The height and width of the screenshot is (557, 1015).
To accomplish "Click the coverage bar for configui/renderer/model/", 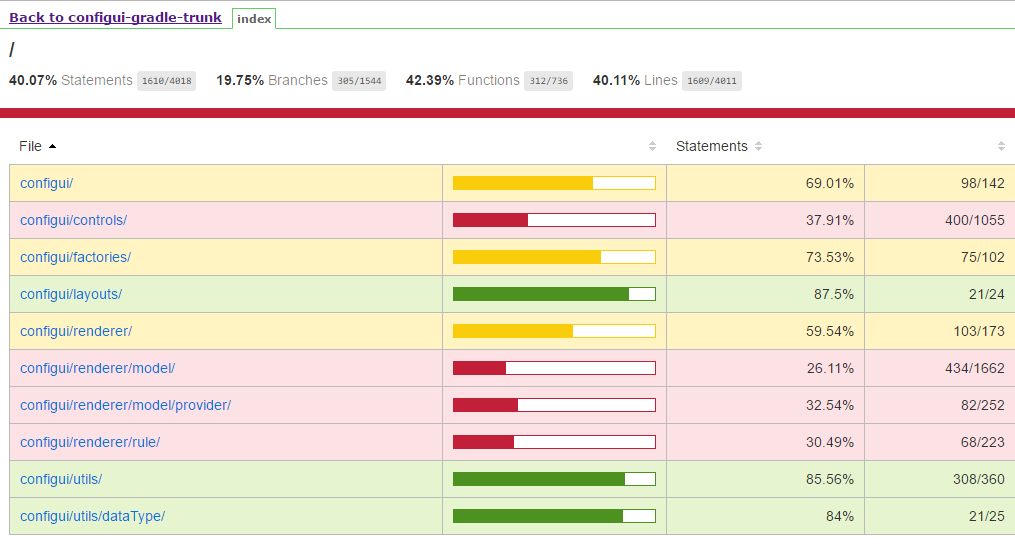I will pos(554,368).
